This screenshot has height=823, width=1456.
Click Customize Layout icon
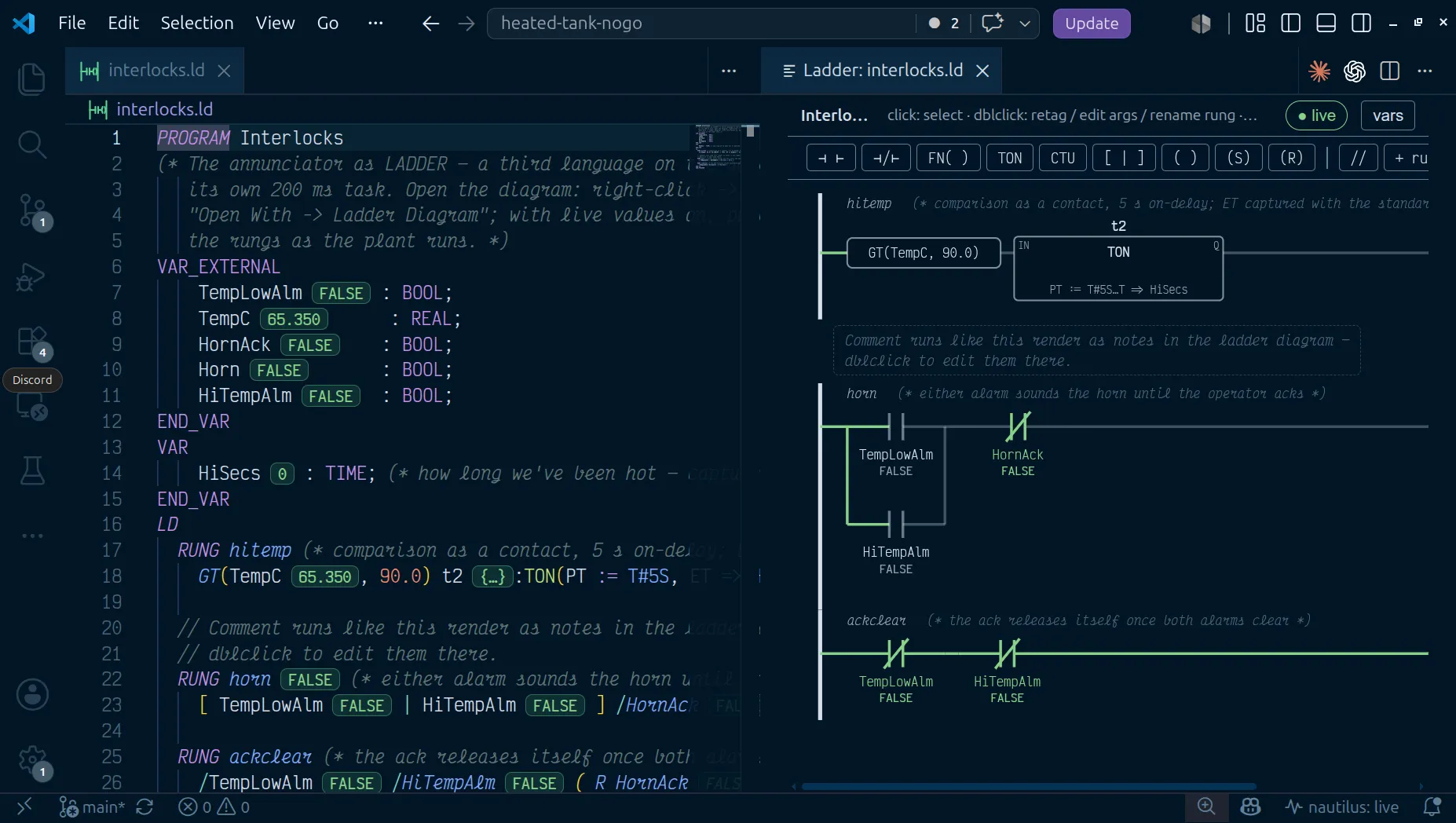tap(1255, 24)
